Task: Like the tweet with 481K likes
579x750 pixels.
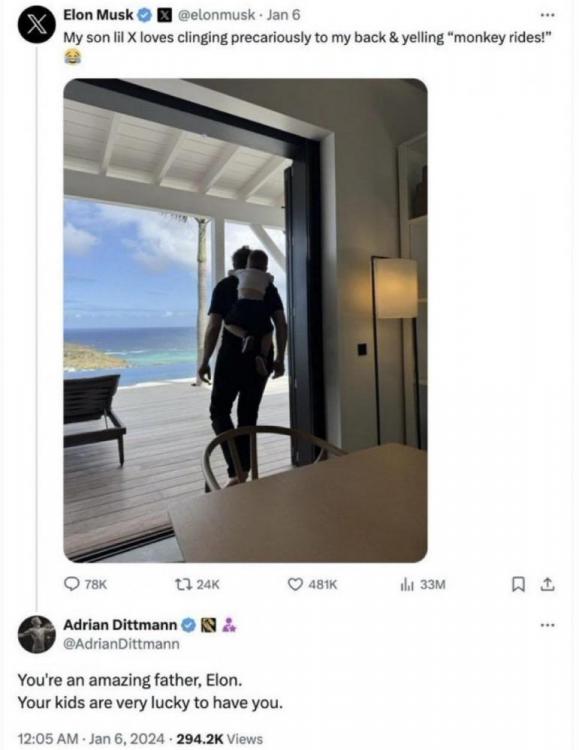Action: point(295,584)
